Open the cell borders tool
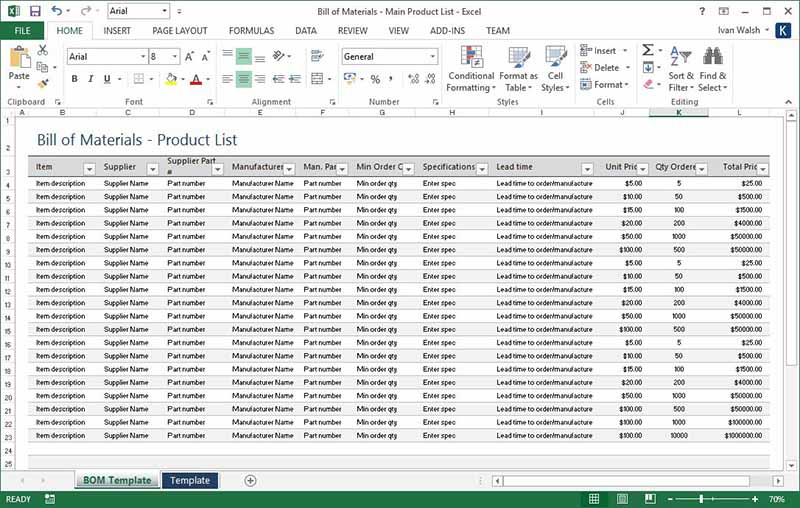 pyautogui.click(x=139, y=79)
